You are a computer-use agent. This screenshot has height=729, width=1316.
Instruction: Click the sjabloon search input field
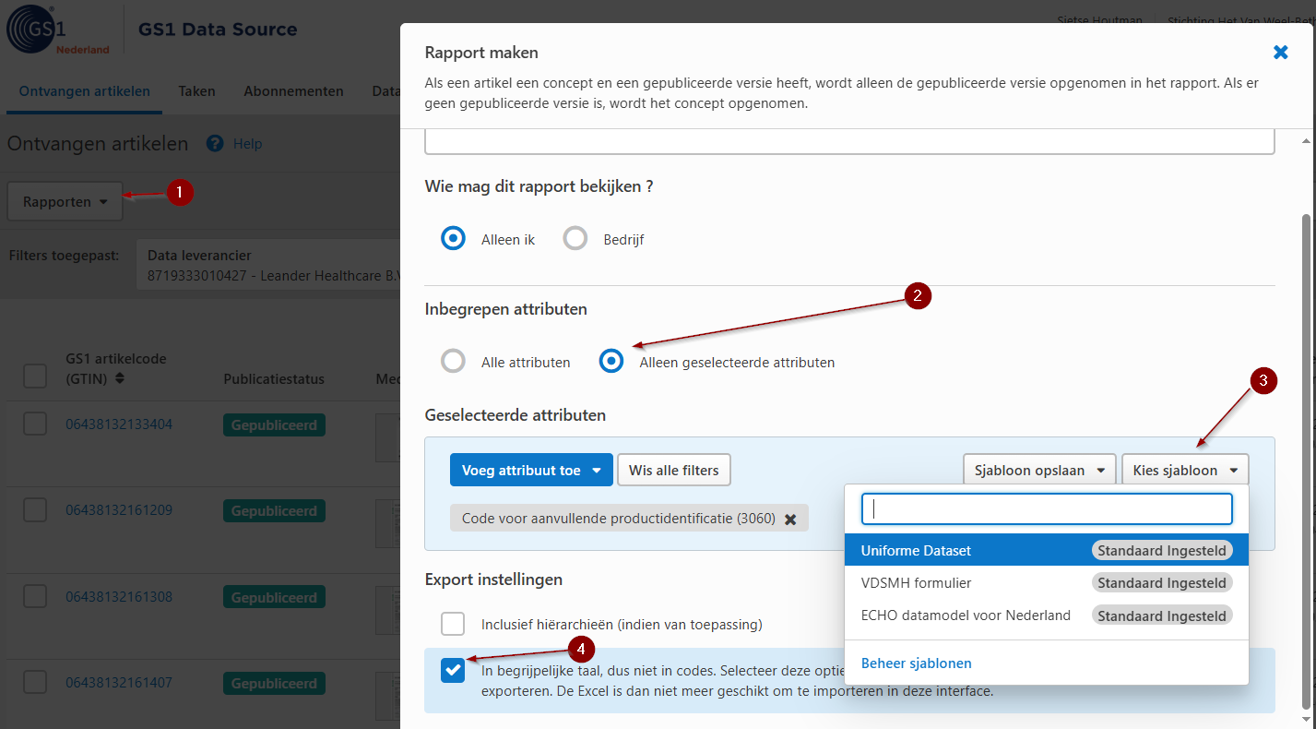(x=1045, y=509)
